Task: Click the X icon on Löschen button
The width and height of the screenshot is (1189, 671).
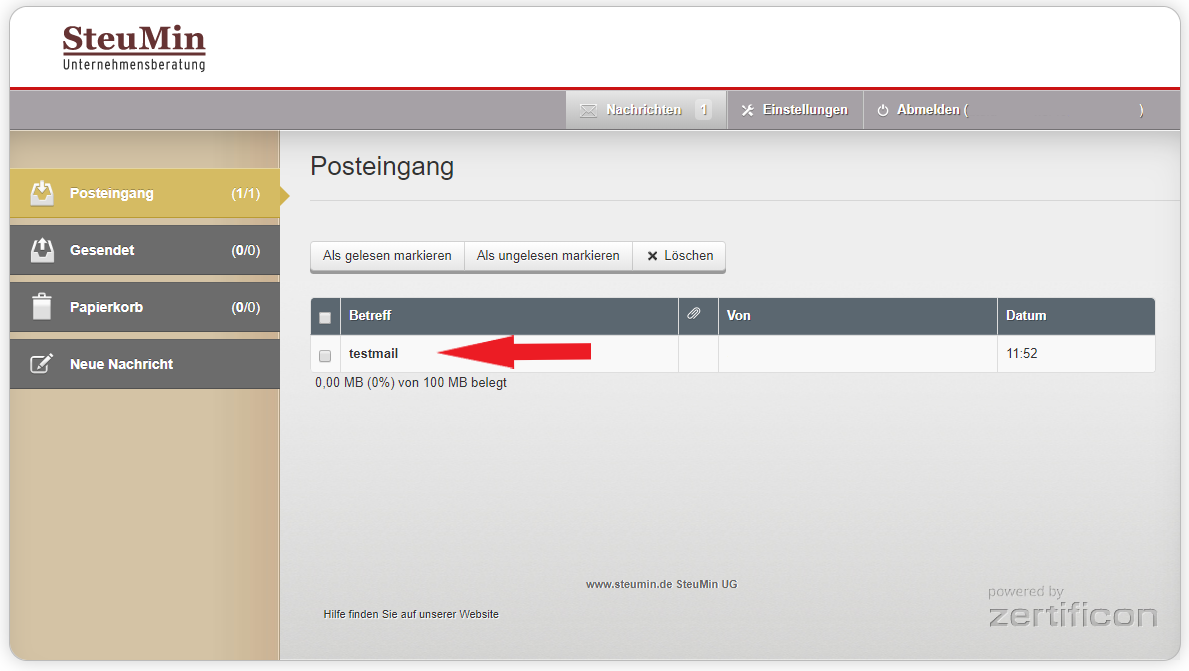Action: point(653,256)
